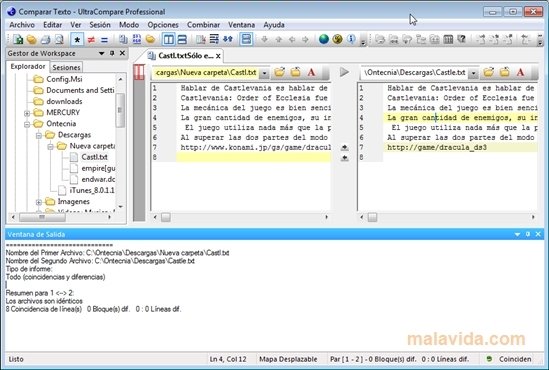Open the Combinar menu
Screen dimensions: 549x370
coord(203,25)
